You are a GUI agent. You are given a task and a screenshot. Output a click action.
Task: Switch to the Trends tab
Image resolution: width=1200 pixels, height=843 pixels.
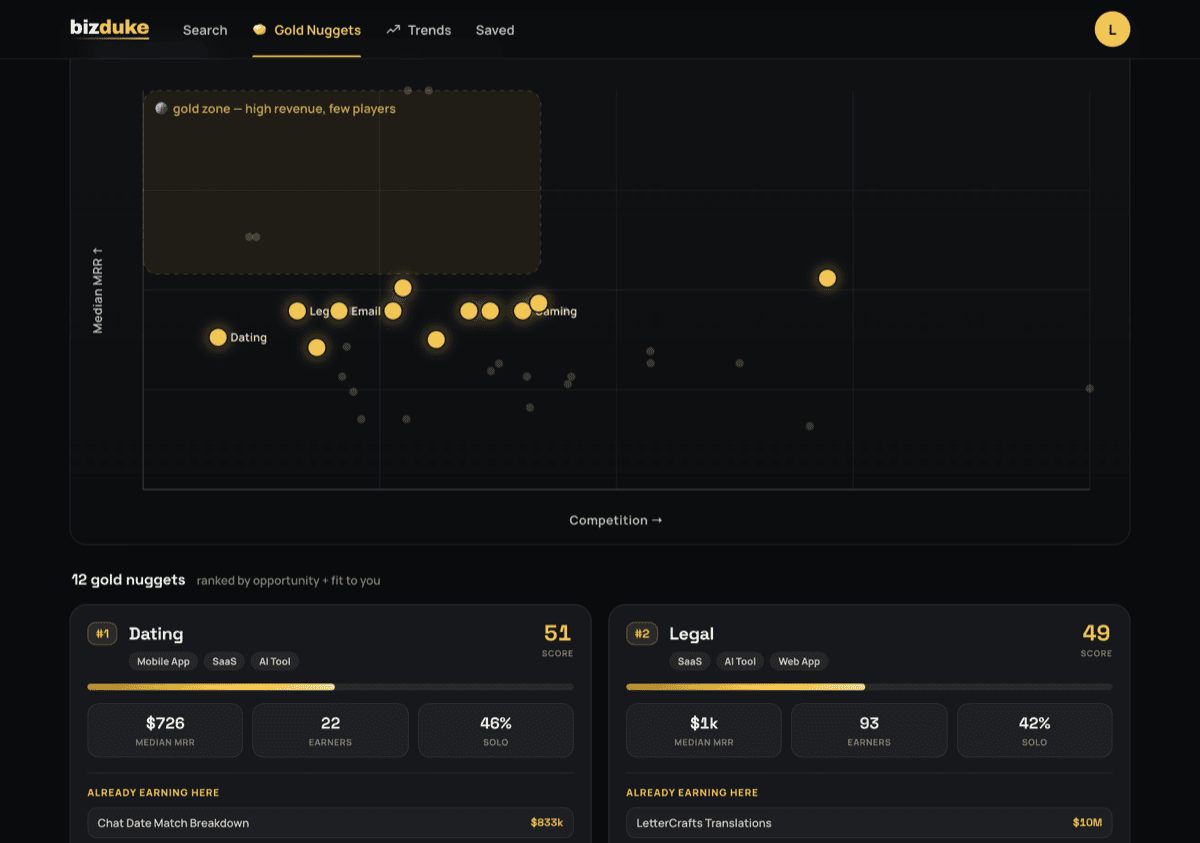[x=429, y=30]
